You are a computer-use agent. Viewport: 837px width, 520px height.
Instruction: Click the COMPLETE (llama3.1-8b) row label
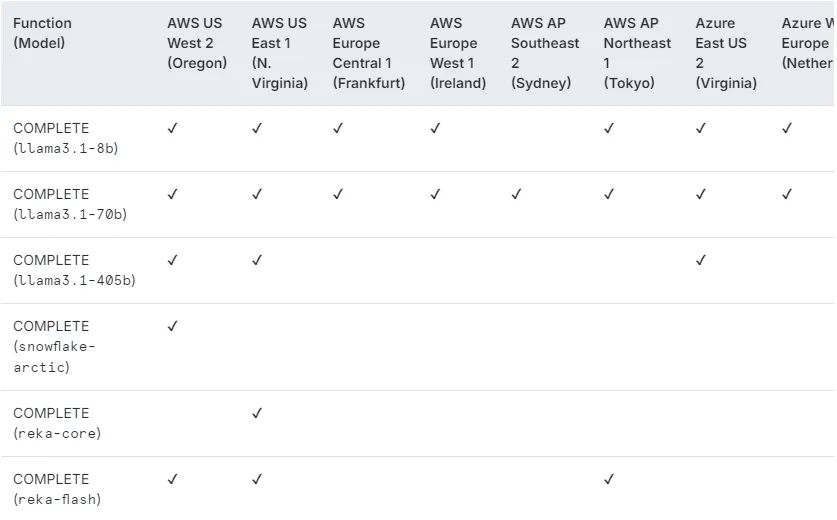66,138
